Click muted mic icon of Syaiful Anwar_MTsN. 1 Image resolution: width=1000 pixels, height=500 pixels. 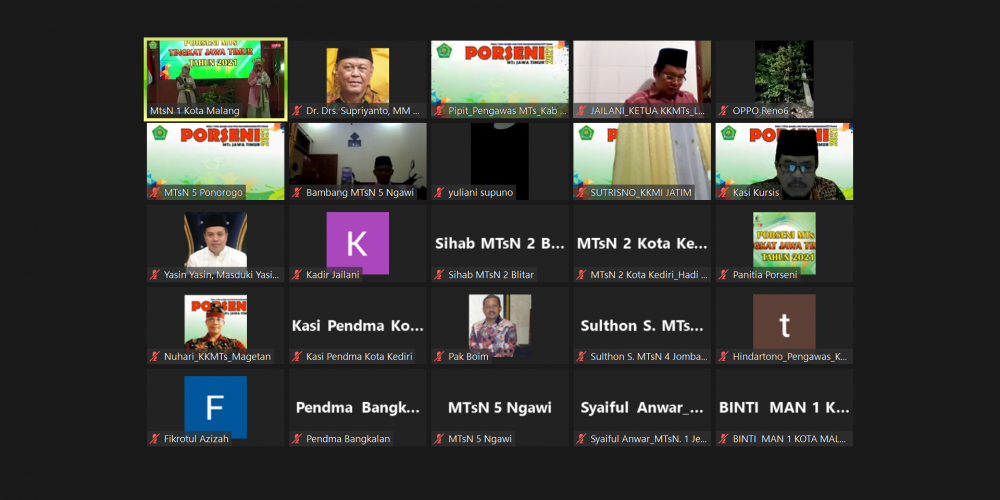(581, 439)
